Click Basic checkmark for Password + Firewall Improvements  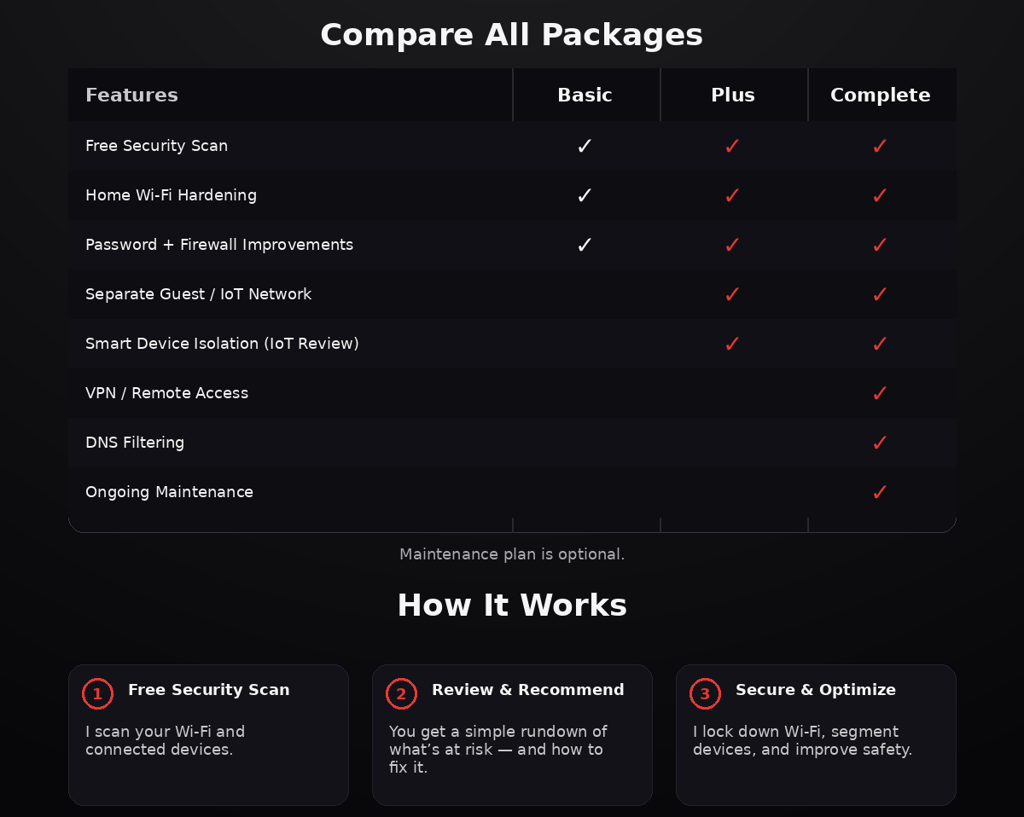[x=585, y=245]
